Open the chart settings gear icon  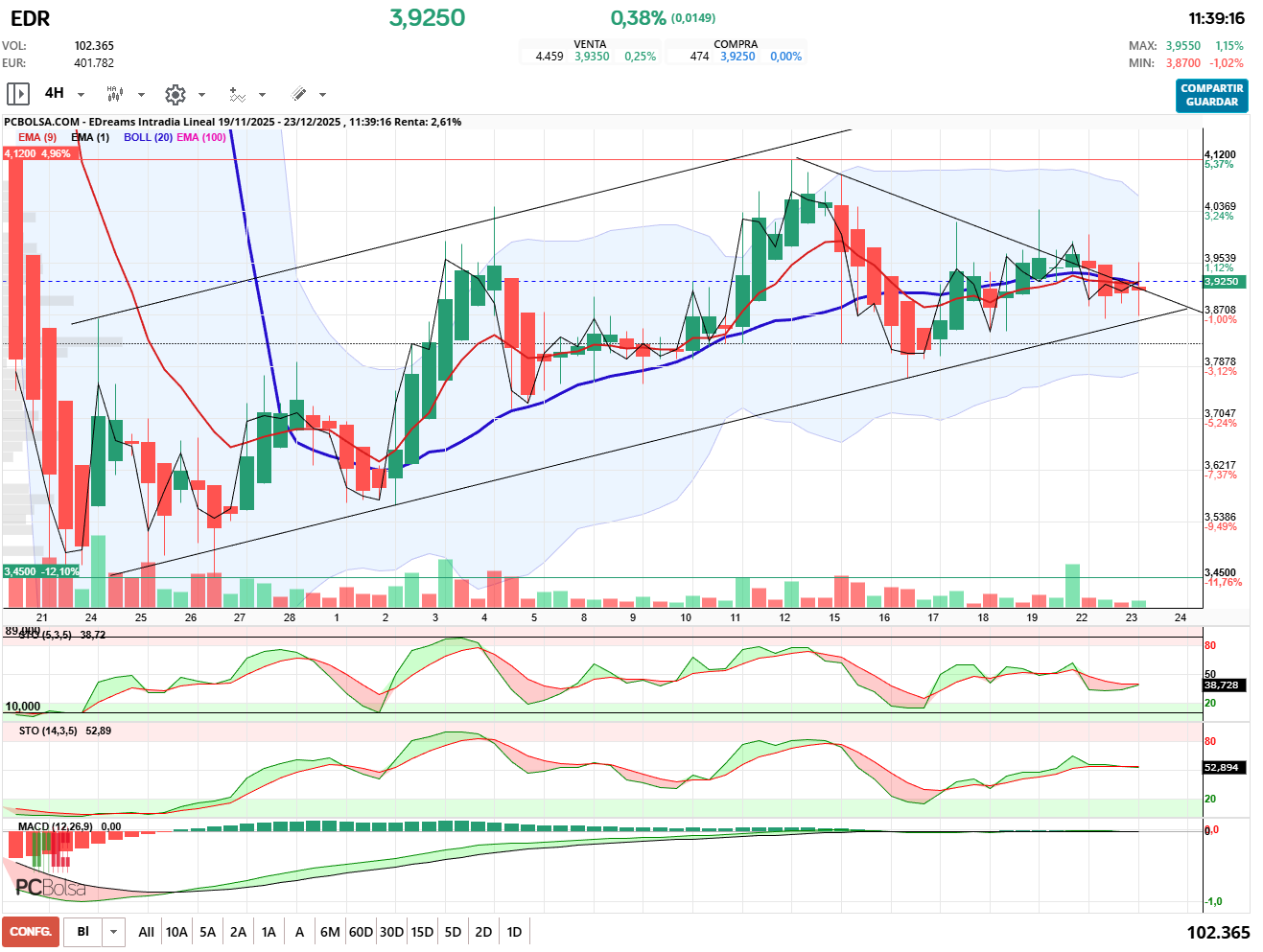(175, 94)
